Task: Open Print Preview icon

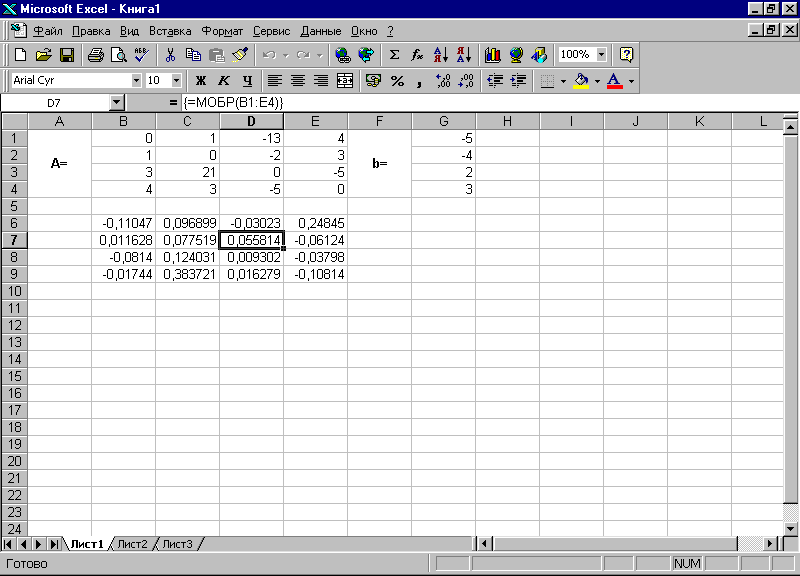Action: [x=118, y=55]
